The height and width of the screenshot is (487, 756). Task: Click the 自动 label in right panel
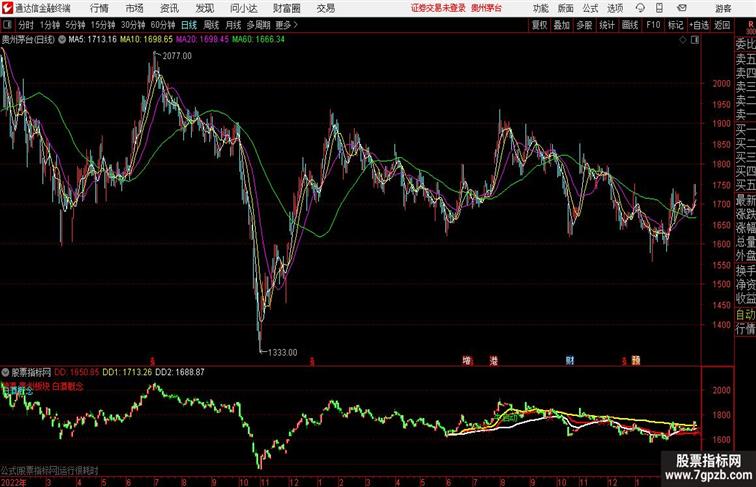[x=745, y=314]
